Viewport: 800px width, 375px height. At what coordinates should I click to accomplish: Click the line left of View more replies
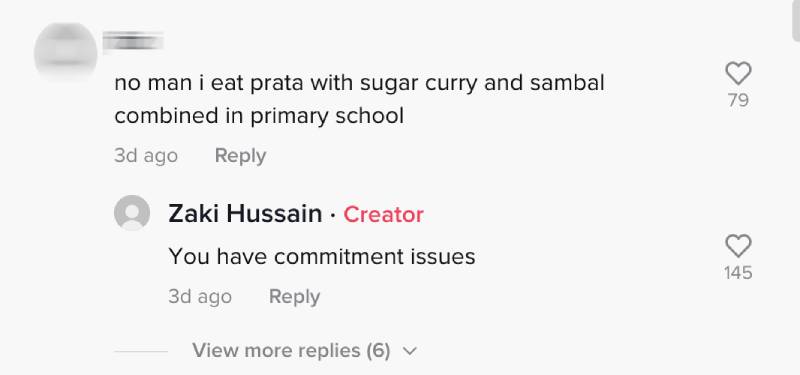(x=141, y=351)
